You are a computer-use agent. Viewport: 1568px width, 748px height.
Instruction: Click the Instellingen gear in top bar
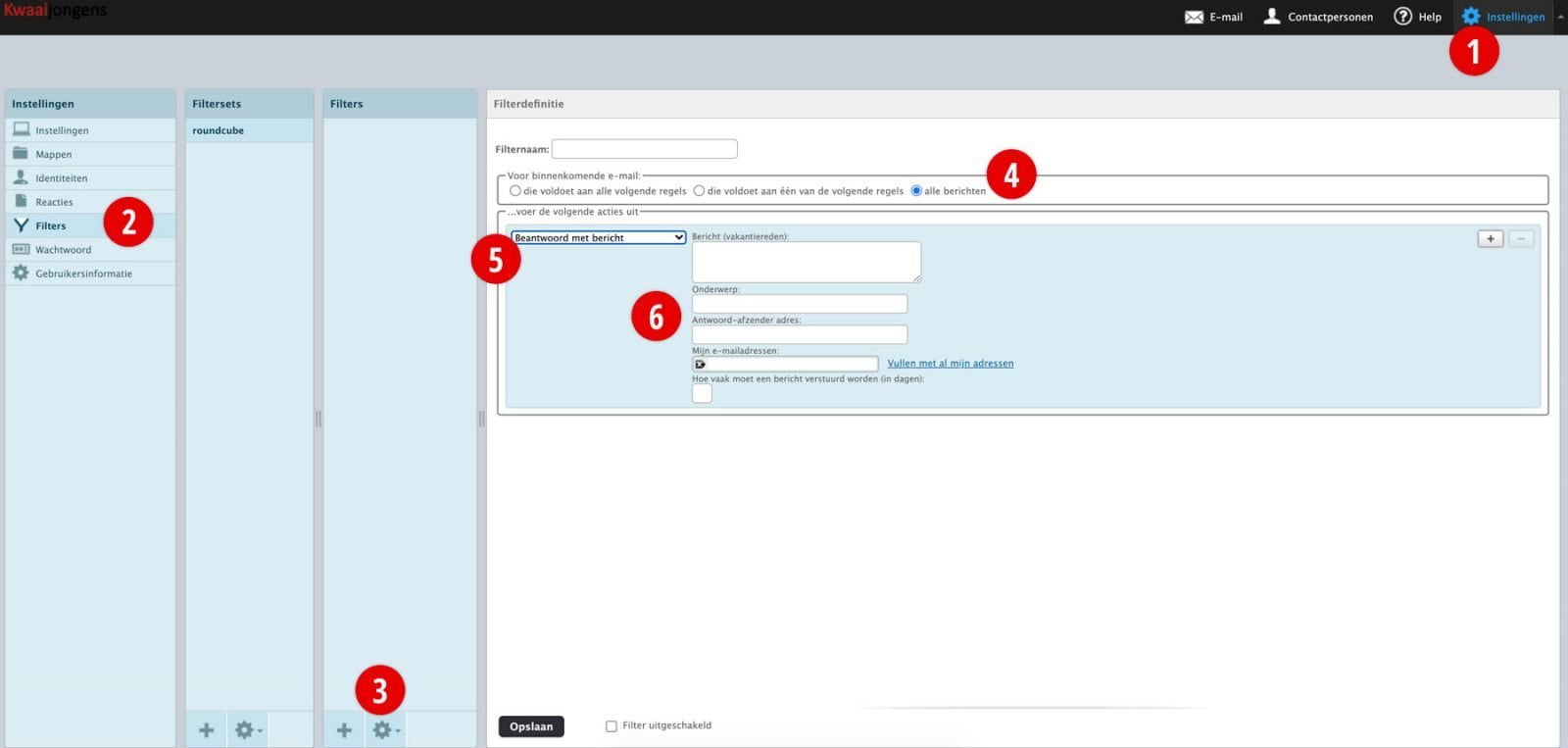tap(1471, 17)
